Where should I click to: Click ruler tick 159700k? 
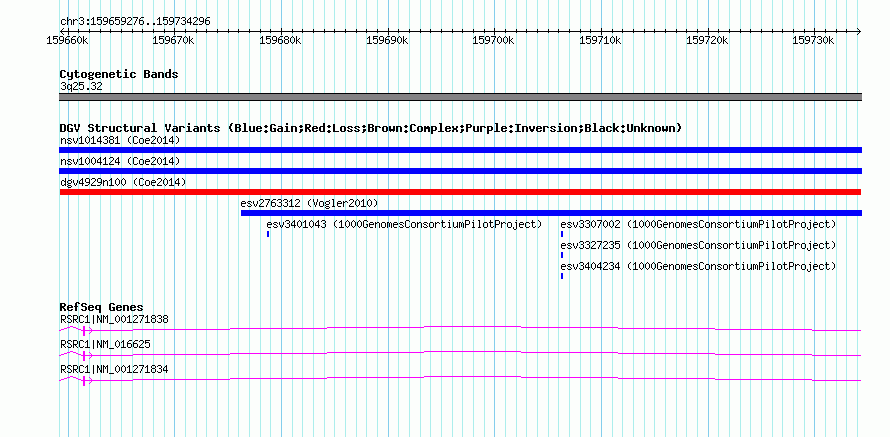(x=493, y=40)
